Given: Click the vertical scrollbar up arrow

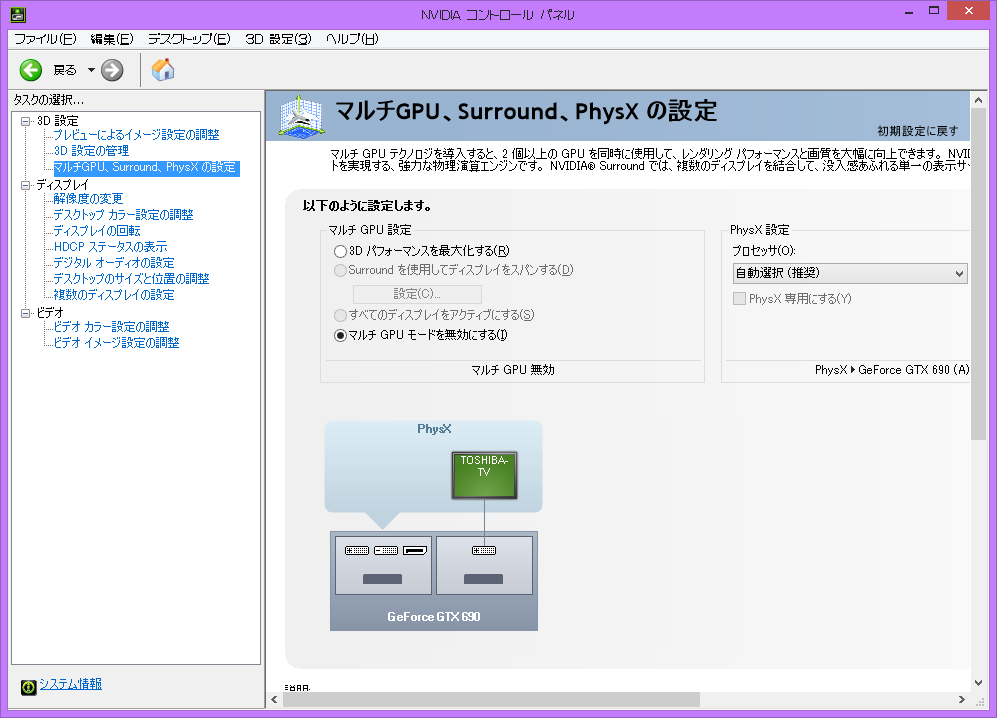Looking at the screenshot, I should click(978, 100).
